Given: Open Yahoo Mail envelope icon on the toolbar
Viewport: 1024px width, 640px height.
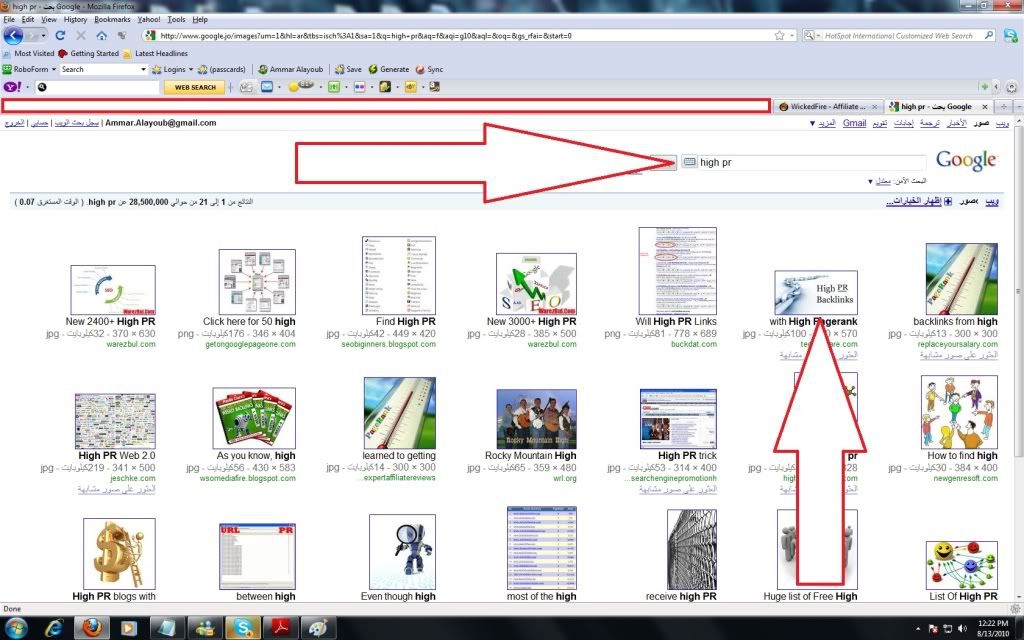Looking at the screenshot, I should click(x=267, y=87).
